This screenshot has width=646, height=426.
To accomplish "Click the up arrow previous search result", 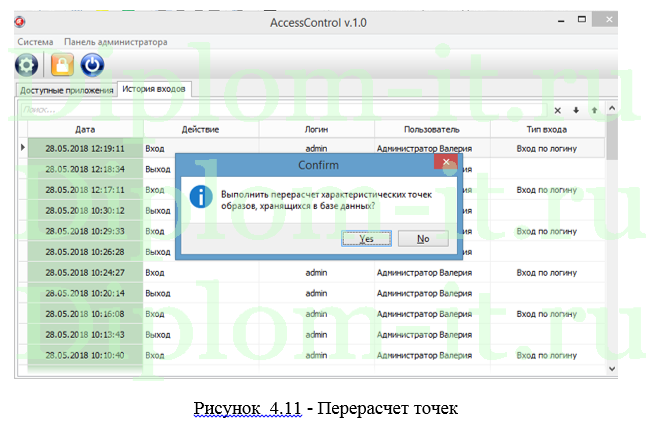I will click(594, 110).
